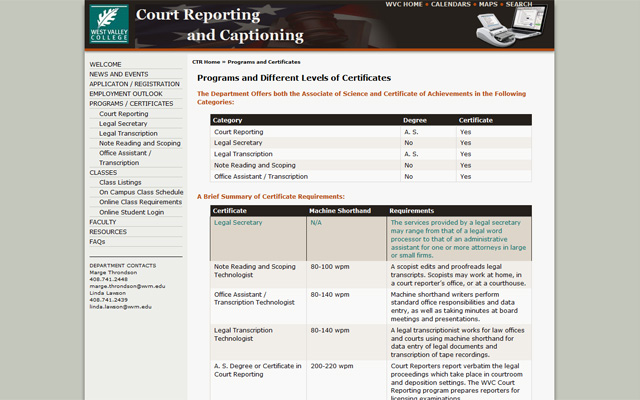Open the MAPS link in header
640x400 pixels.
[x=488, y=4]
